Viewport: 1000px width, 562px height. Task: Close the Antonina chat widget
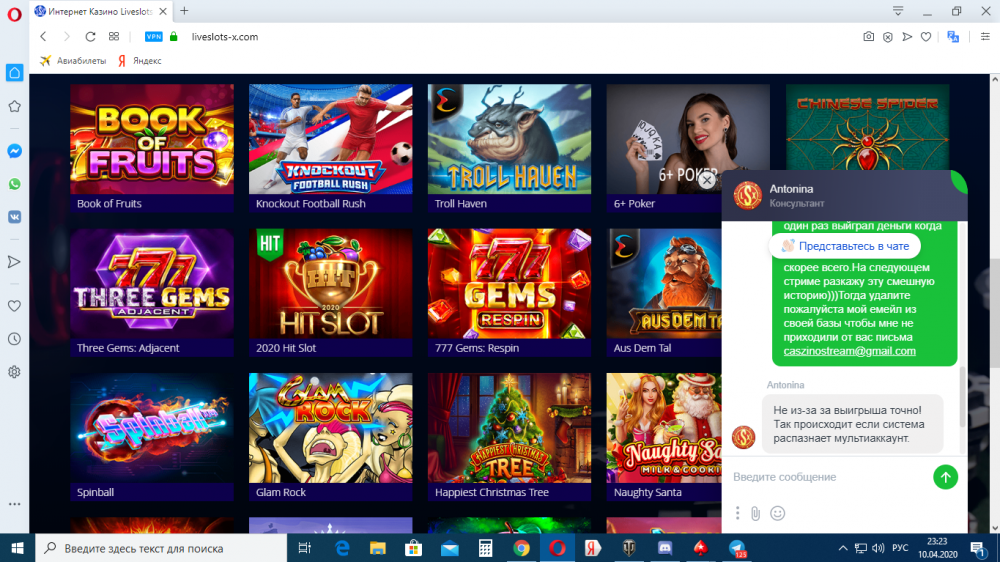tap(707, 181)
